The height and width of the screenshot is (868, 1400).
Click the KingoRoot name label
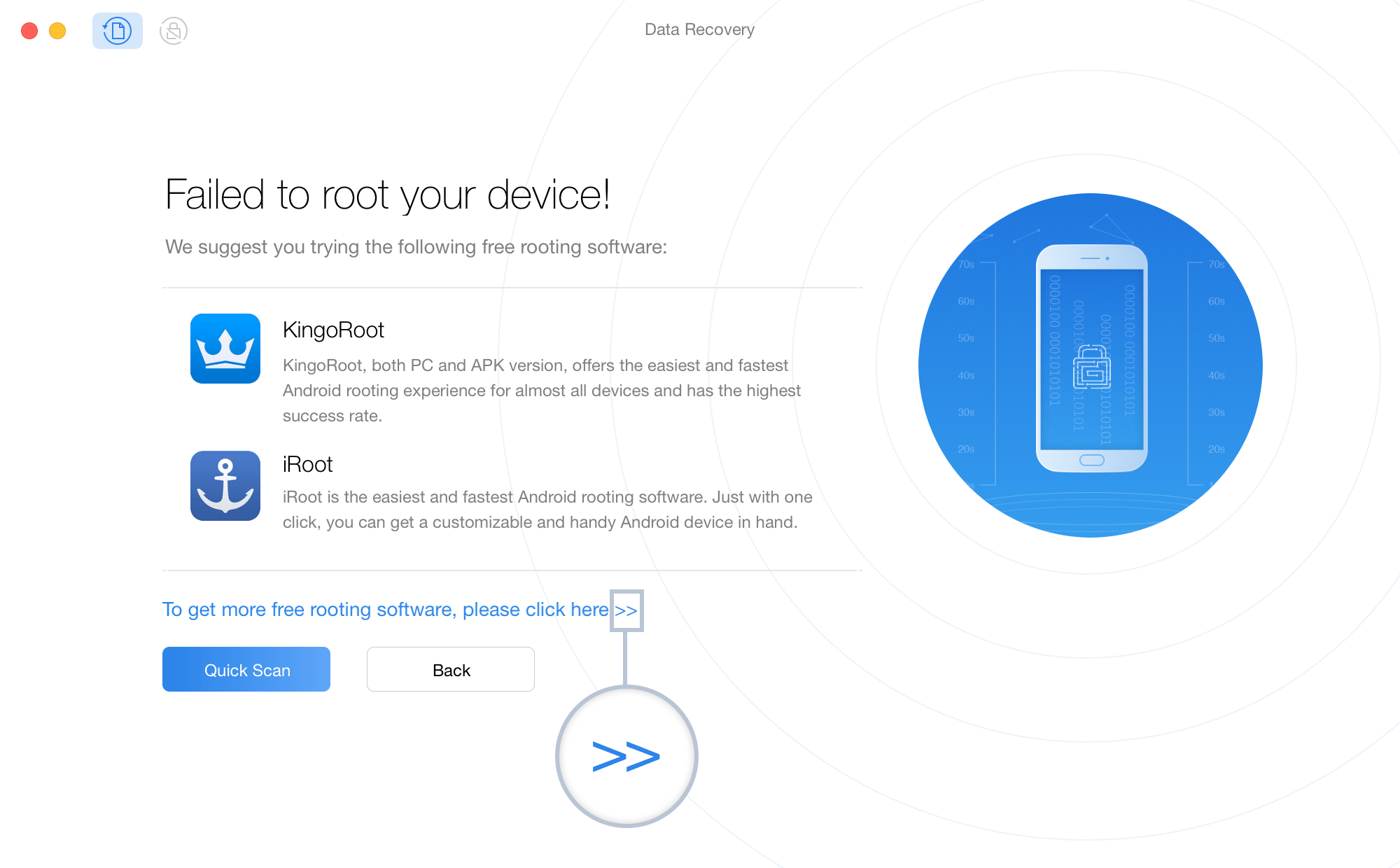coord(333,330)
